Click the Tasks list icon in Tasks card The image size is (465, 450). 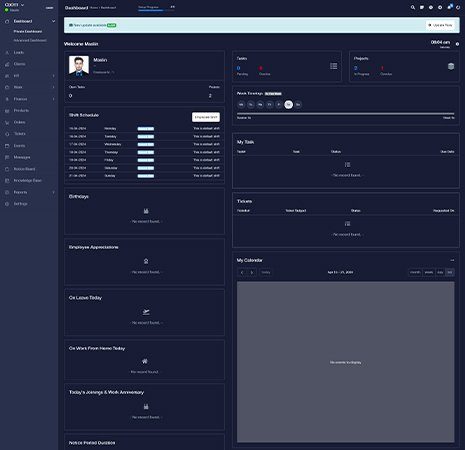pyautogui.click(x=333, y=66)
